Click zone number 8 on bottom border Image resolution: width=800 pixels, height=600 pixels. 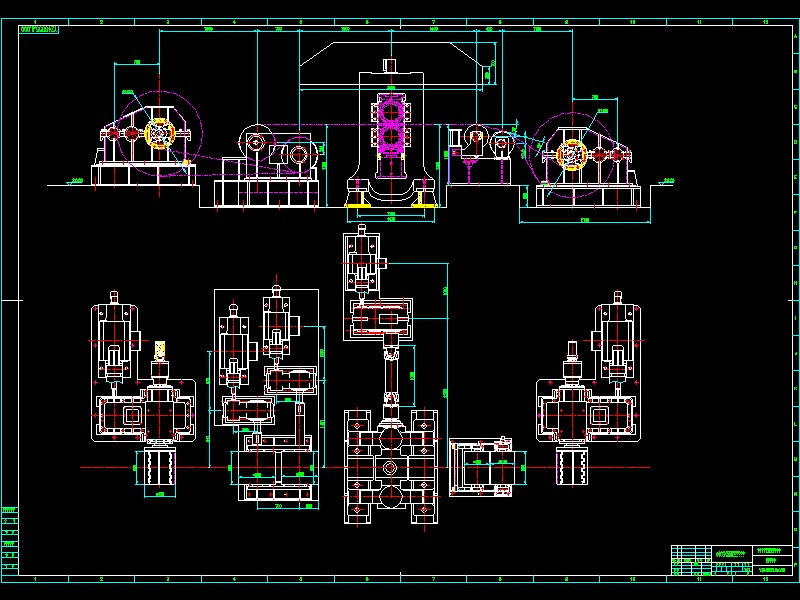pos(500,579)
